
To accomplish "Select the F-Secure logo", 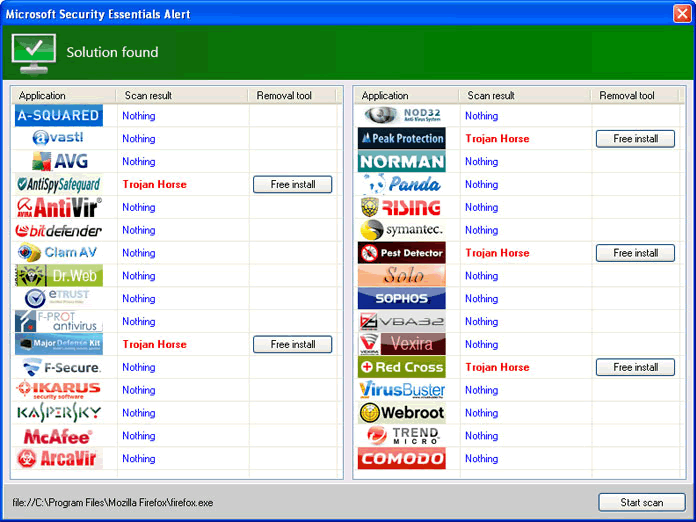I will pyautogui.click(x=61, y=367).
